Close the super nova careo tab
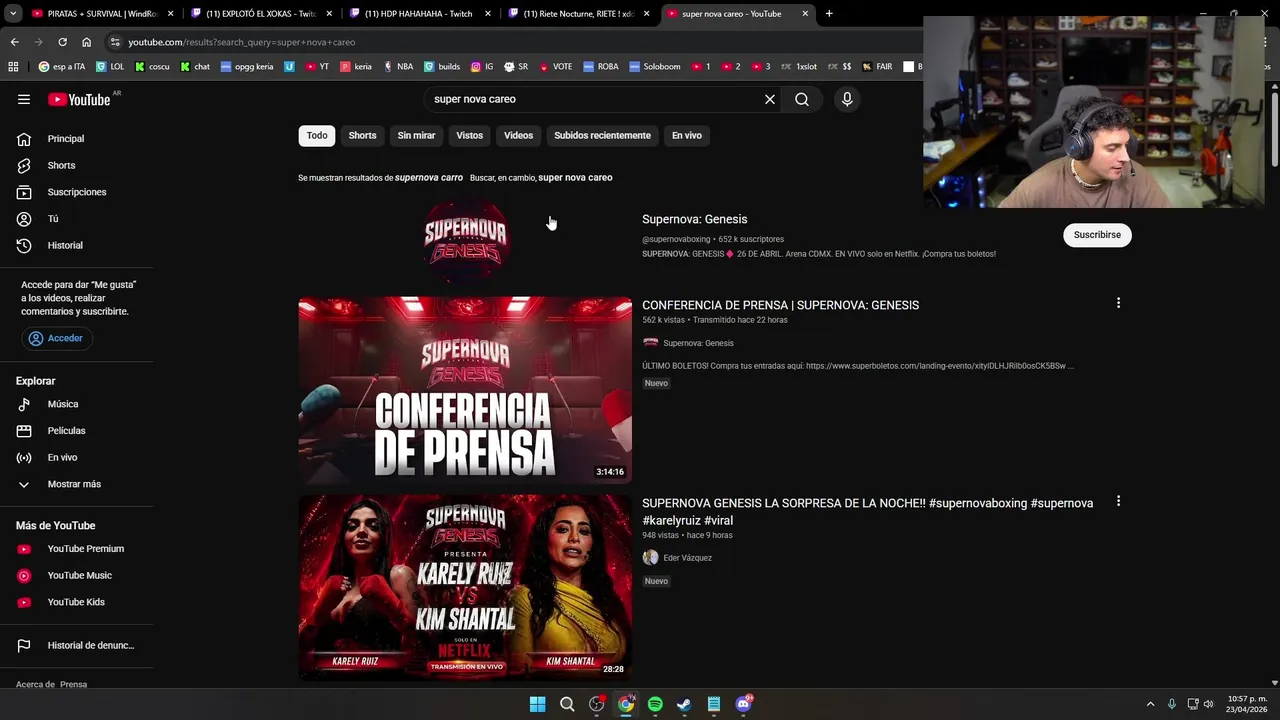1280x720 pixels. point(805,14)
